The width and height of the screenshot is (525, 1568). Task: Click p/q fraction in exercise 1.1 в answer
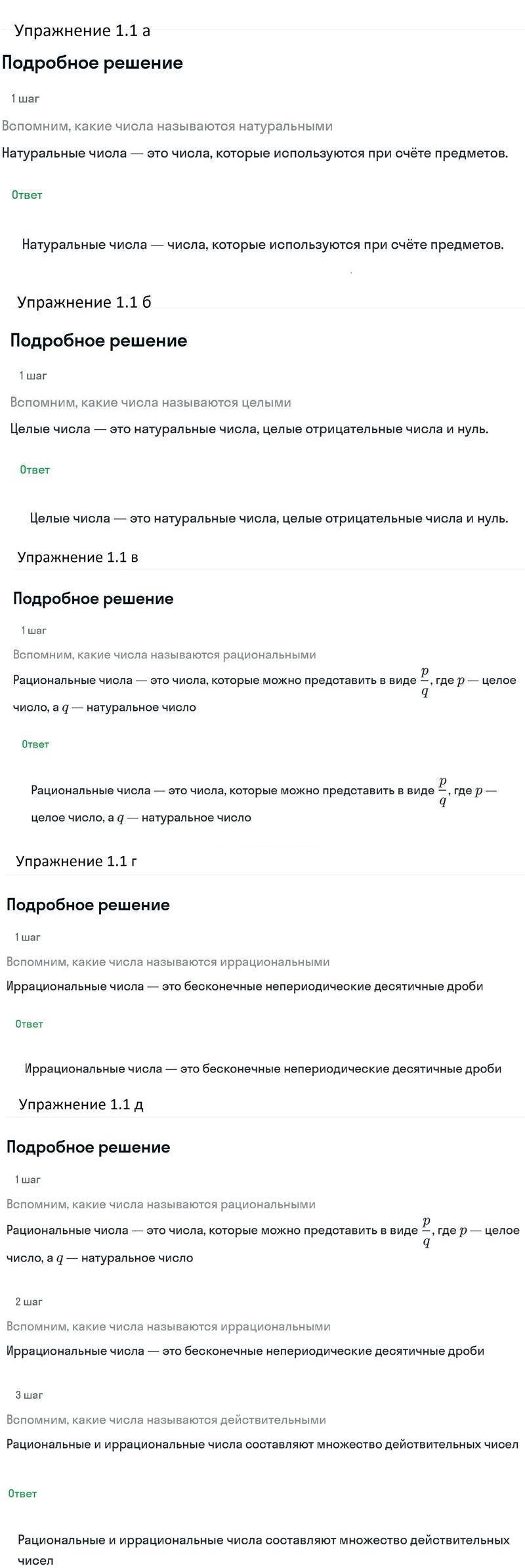pos(442,791)
